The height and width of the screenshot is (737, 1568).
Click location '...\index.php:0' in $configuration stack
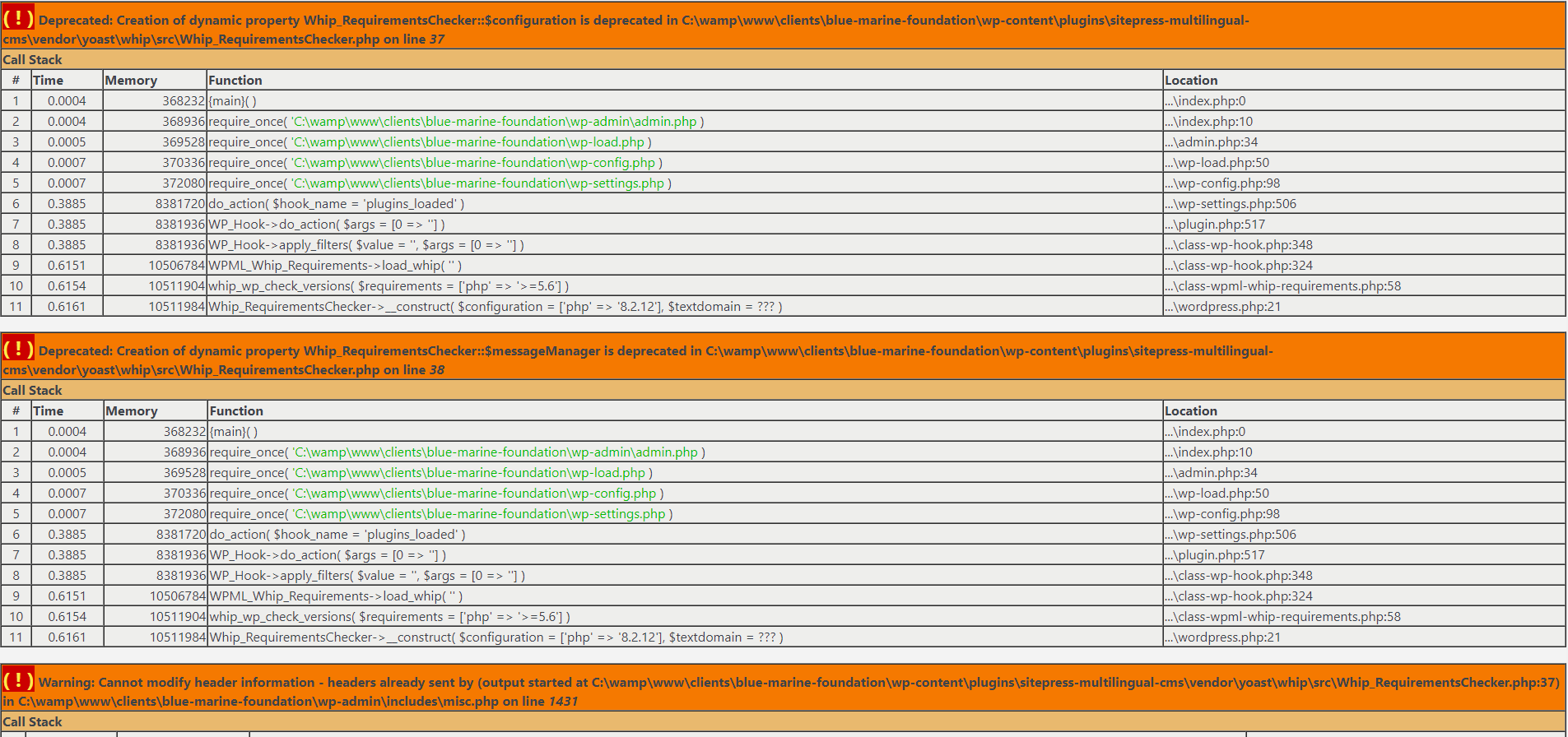coord(1205,100)
